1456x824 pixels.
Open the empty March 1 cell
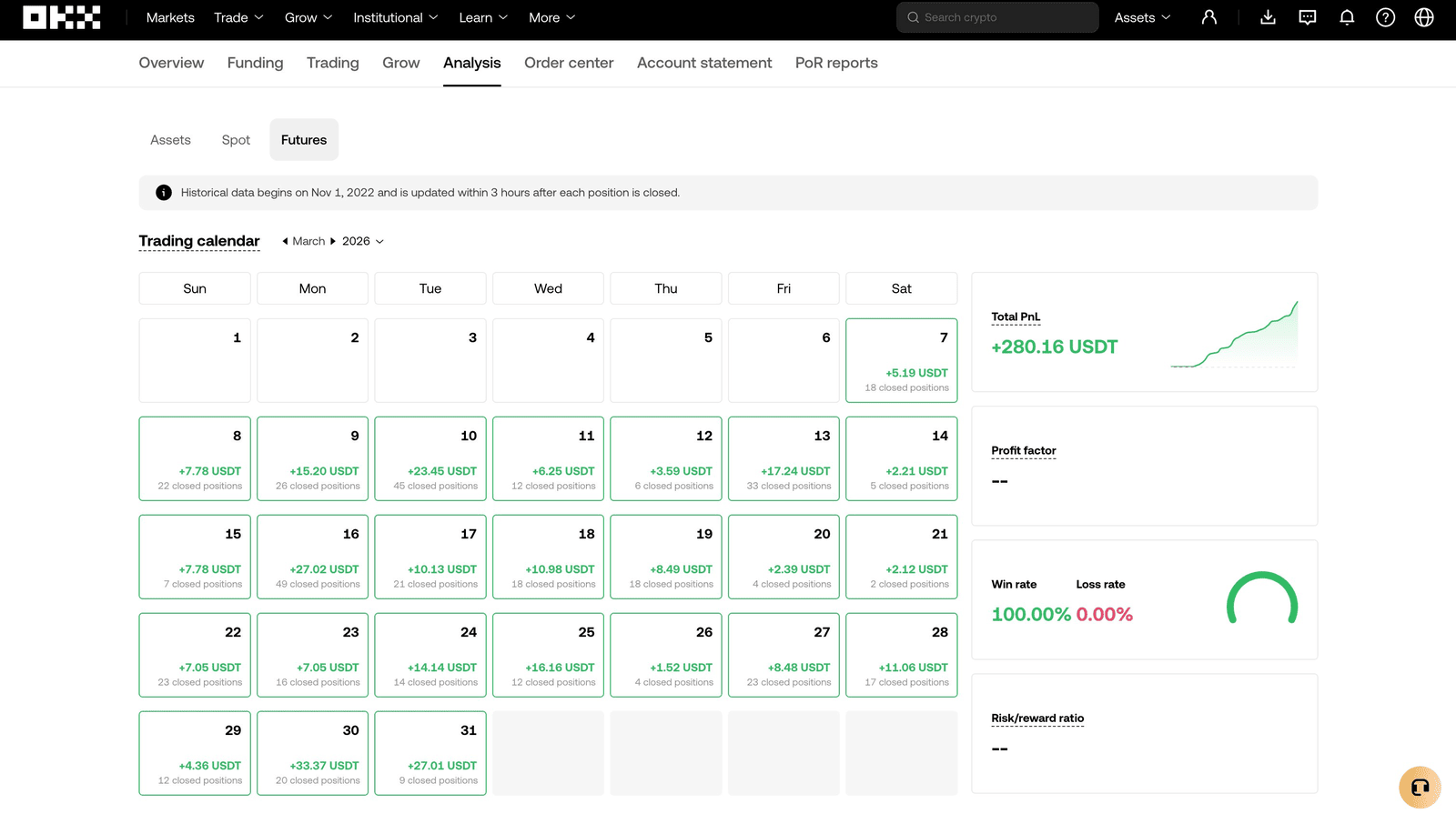[195, 360]
